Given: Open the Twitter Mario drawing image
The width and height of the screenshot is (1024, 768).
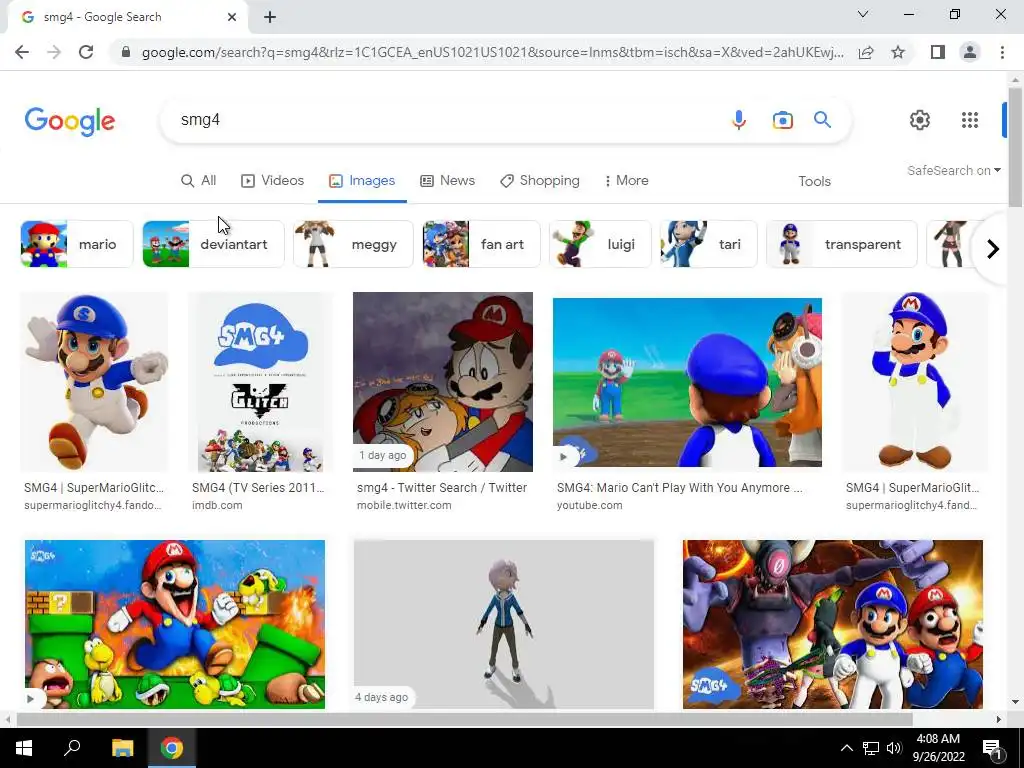Looking at the screenshot, I should [x=443, y=382].
